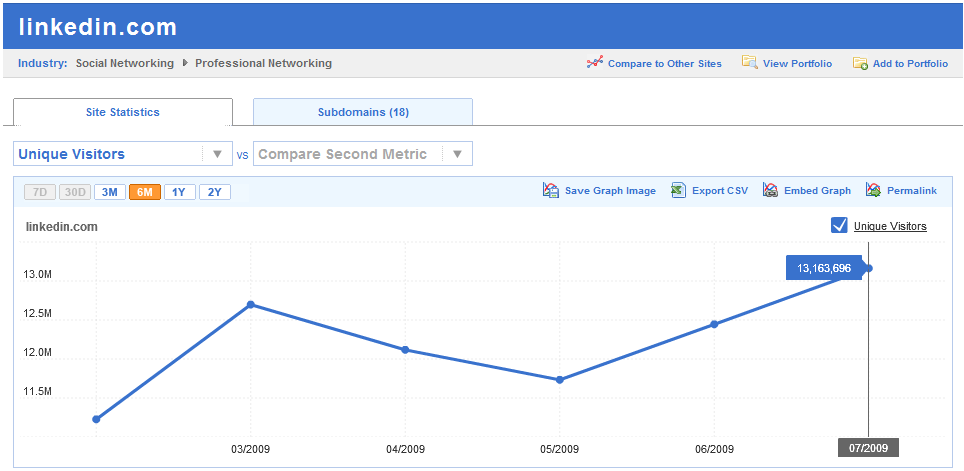
Task: Click the linkedin.com graph title label
Action: [61, 227]
